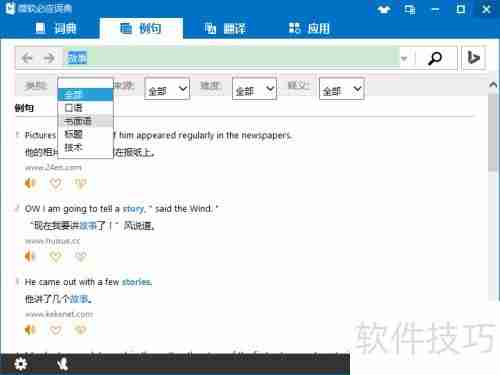Select the 例句 tab
Image resolution: width=500 pixels, height=375 pixels.
pyautogui.click(x=141, y=29)
